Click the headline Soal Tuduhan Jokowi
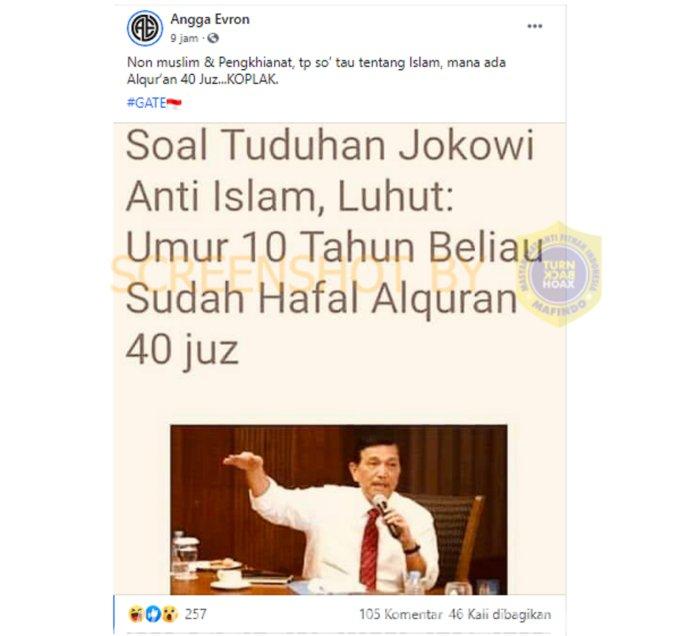The width and height of the screenshot is (680, 636). click(330, 145)
